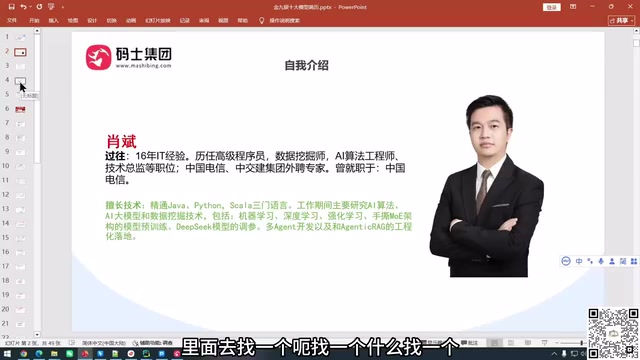
Task: Start Slide Show view icon in status bar
Action: coord(544,343)
